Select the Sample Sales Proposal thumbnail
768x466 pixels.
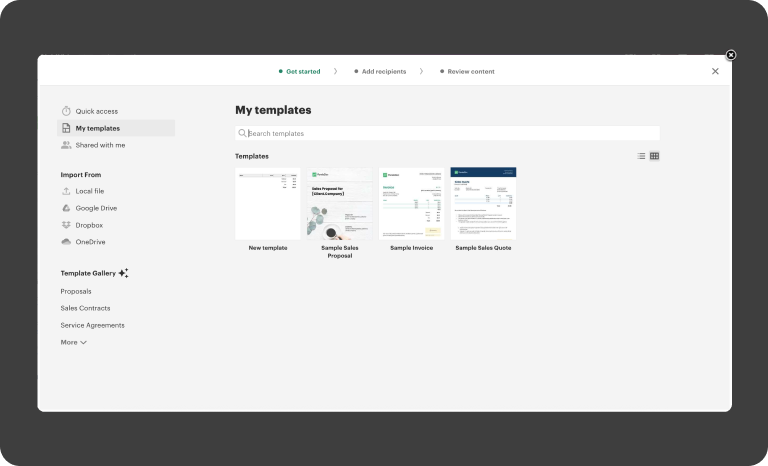(x=340, y=204)
